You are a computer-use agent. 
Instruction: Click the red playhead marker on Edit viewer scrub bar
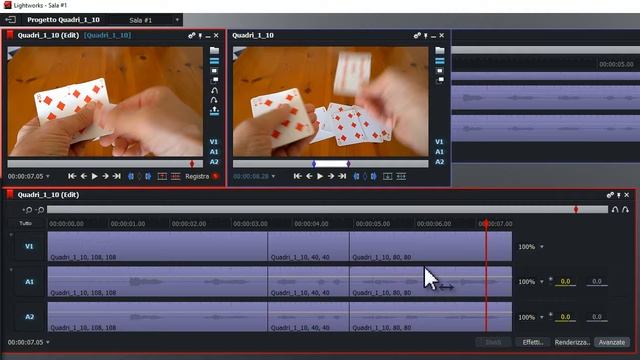click(x=192, y=164)
